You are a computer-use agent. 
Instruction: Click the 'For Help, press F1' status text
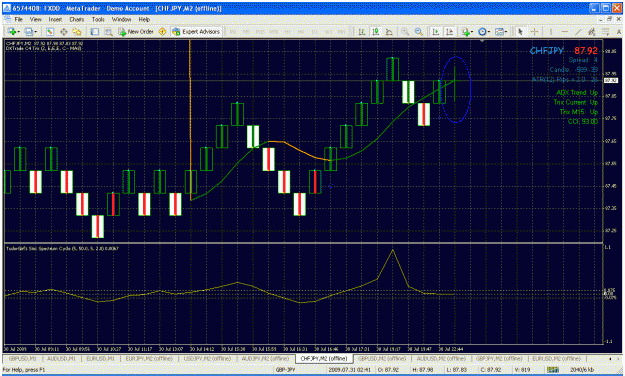[x=24, y=370]
